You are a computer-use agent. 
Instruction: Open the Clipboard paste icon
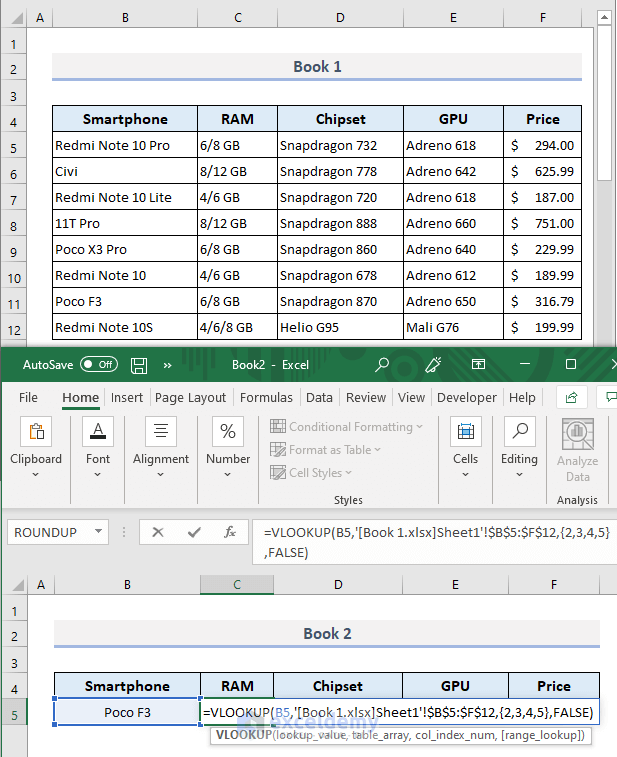36,432
